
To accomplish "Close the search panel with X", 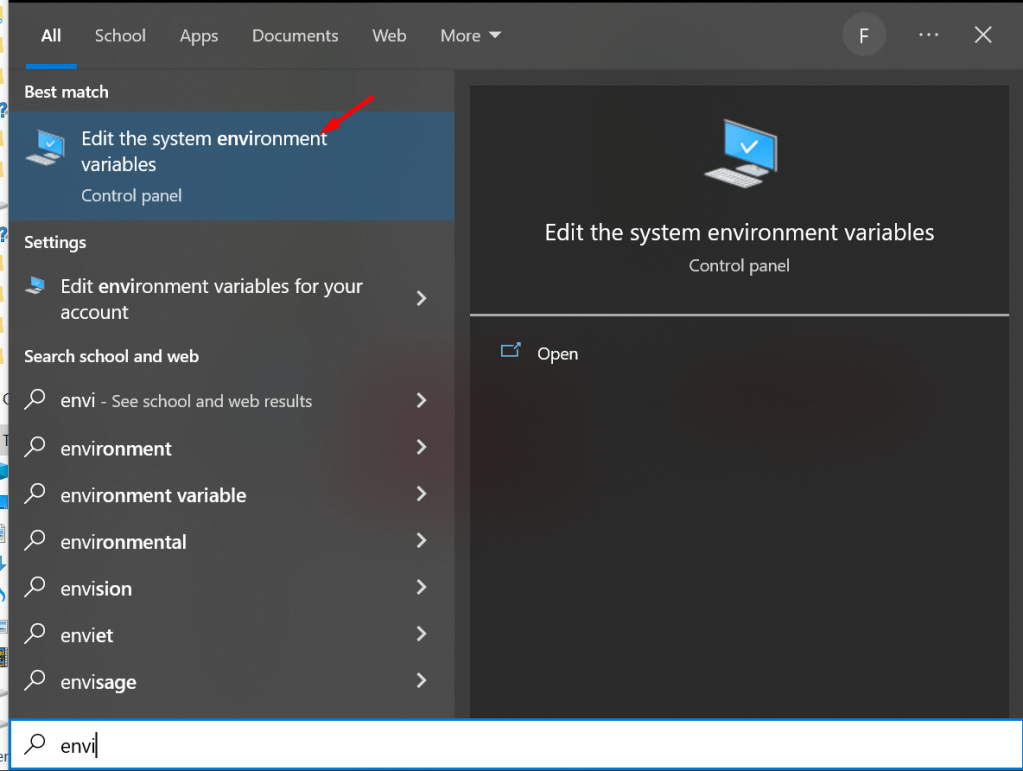I will pos(983,35).
